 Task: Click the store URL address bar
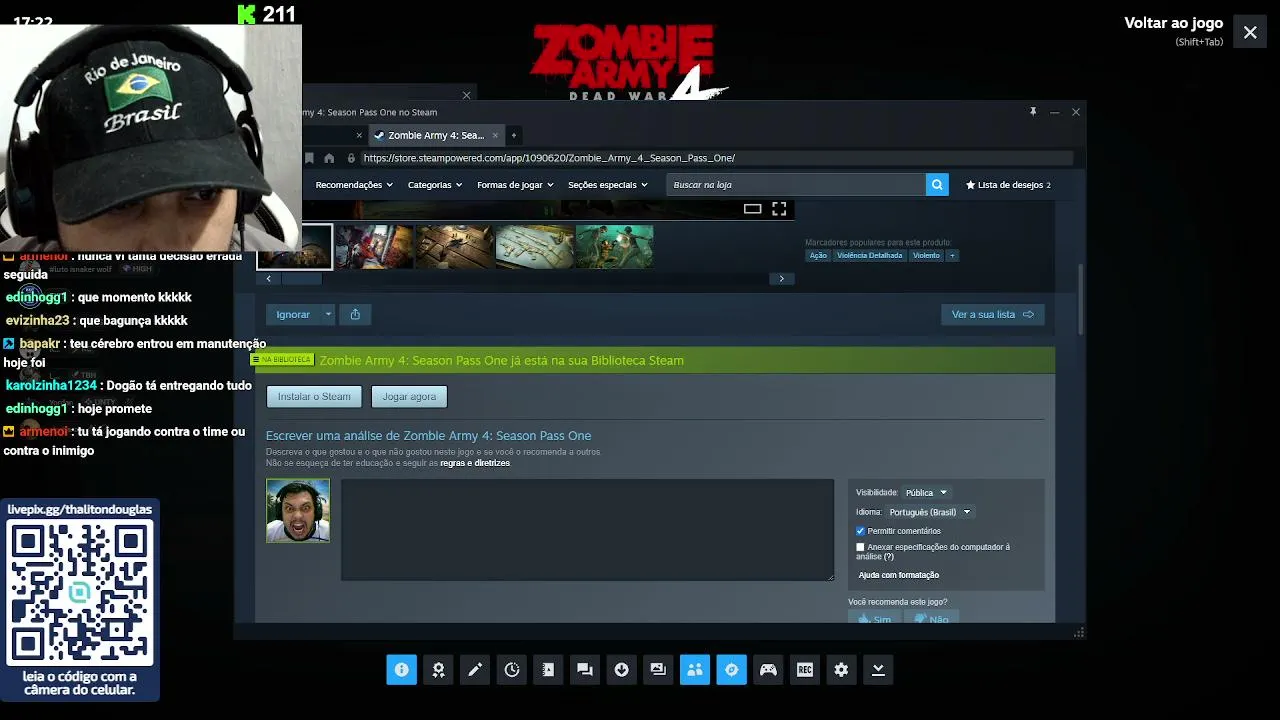(x=716, y=158)
